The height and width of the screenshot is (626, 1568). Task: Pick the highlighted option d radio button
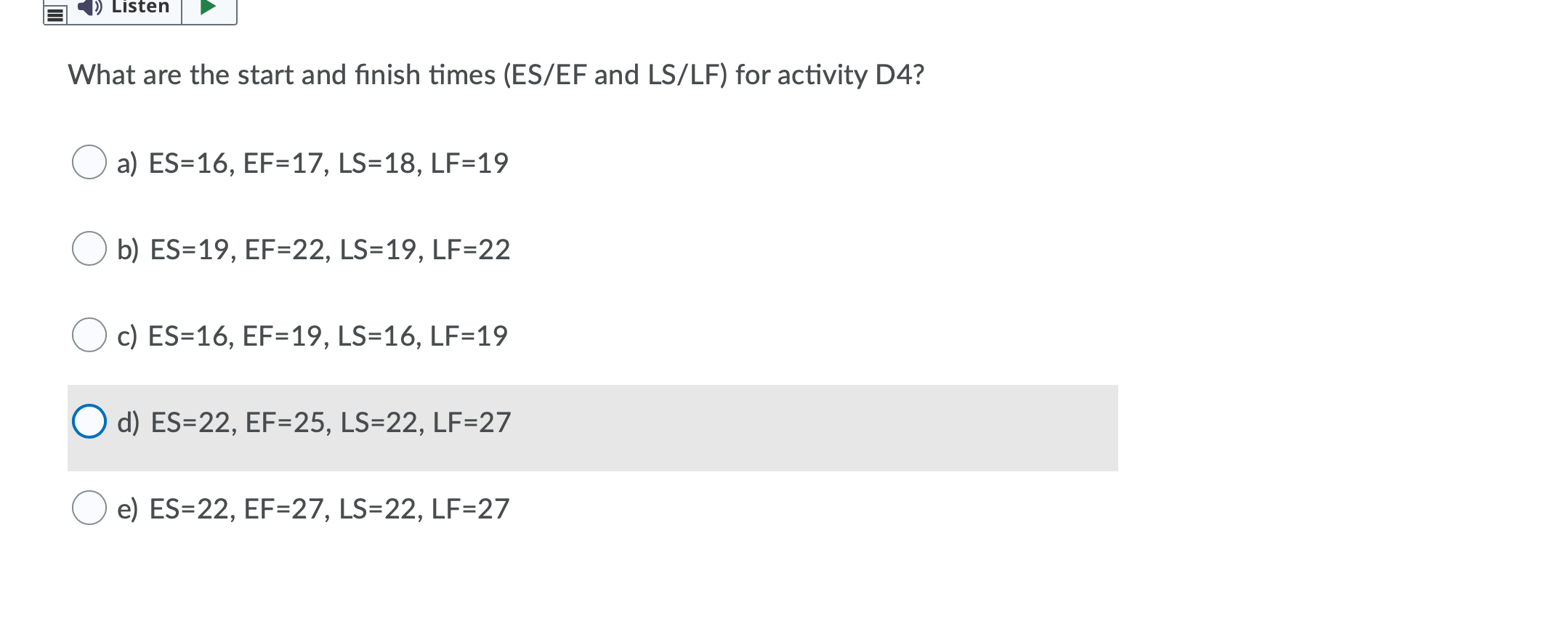click(x=90, y=421)
